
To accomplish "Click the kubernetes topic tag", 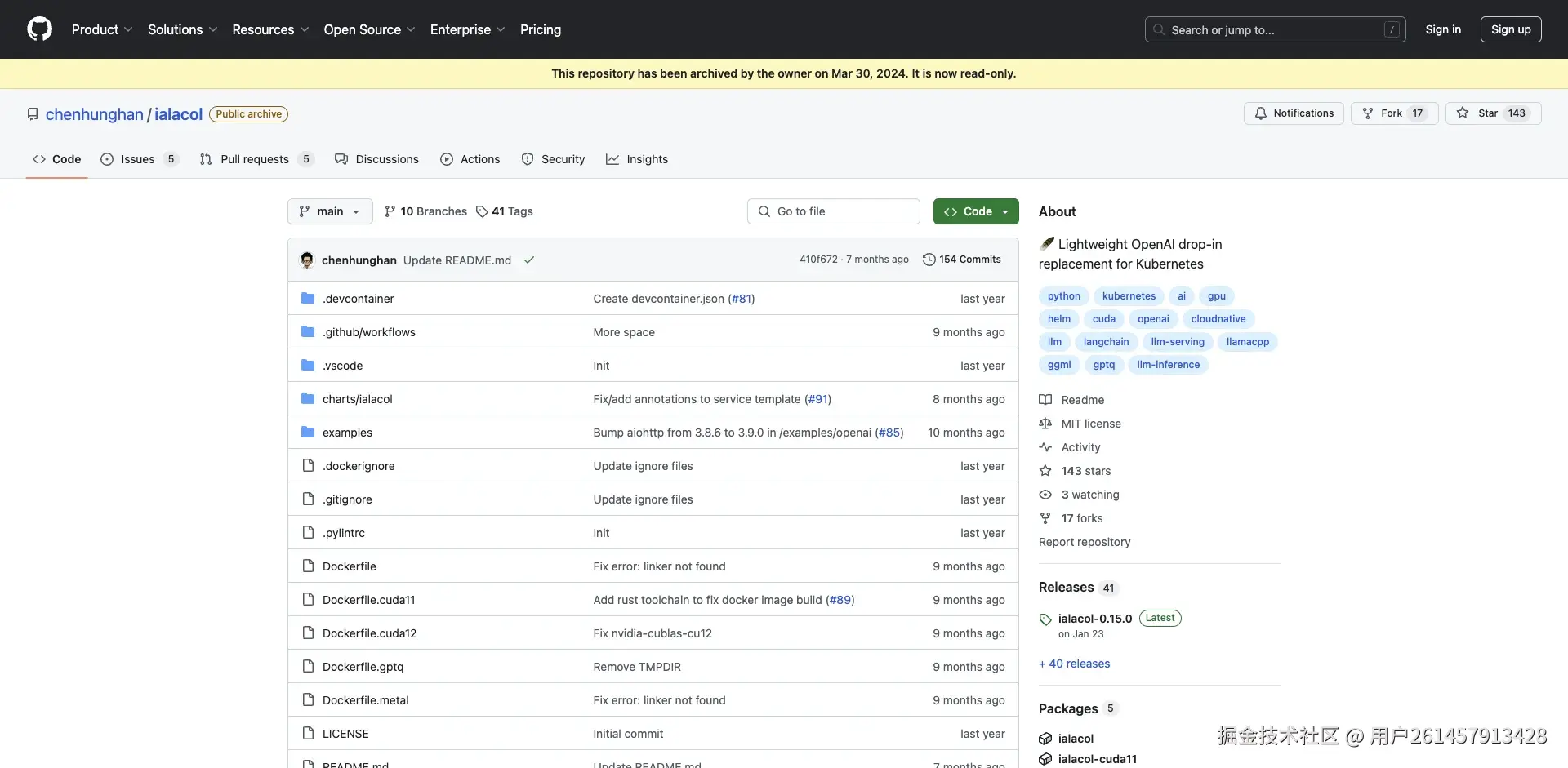I will 1129,296.
